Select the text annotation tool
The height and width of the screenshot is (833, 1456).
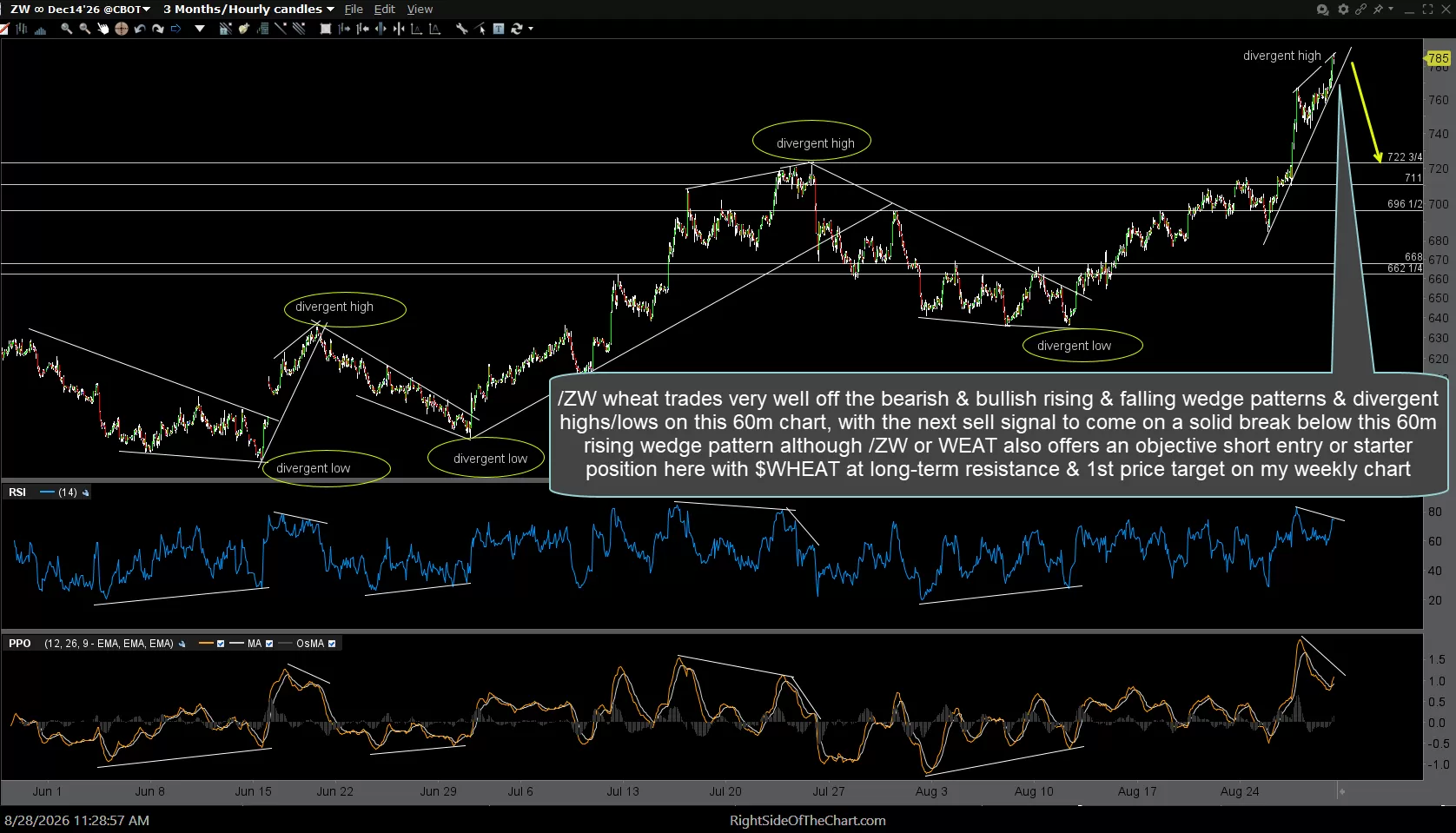coord(499,29)
